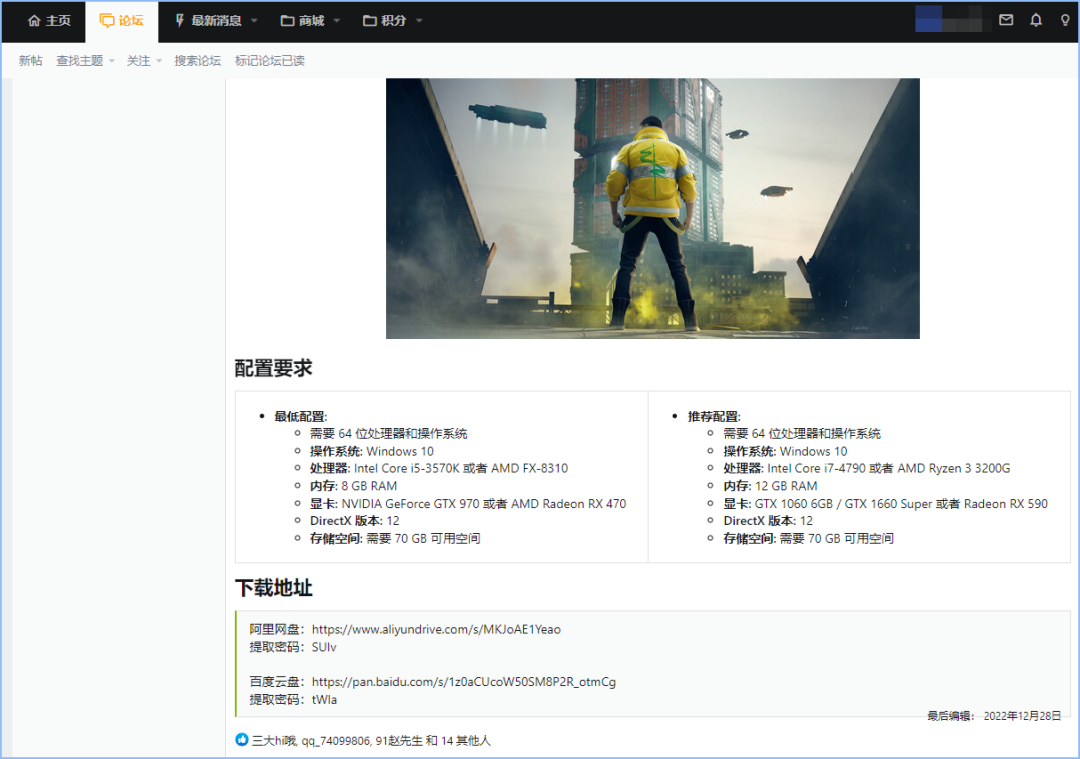The width and height of the screenshot is (1080, 759).
Task: Show the 14 其他人 likers list
Action: pos(466,740)
